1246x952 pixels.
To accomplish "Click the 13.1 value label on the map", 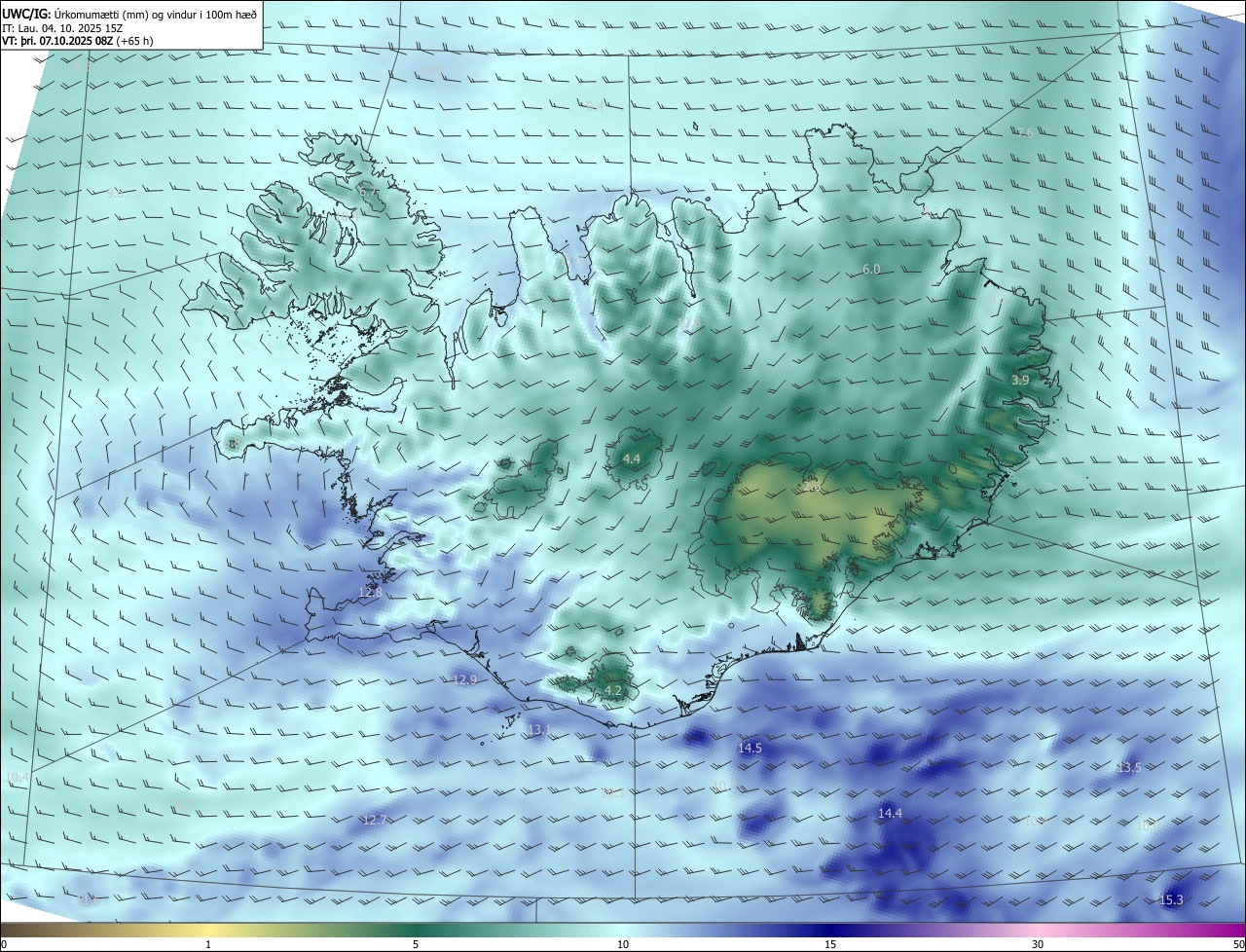I will pos(538,730).
